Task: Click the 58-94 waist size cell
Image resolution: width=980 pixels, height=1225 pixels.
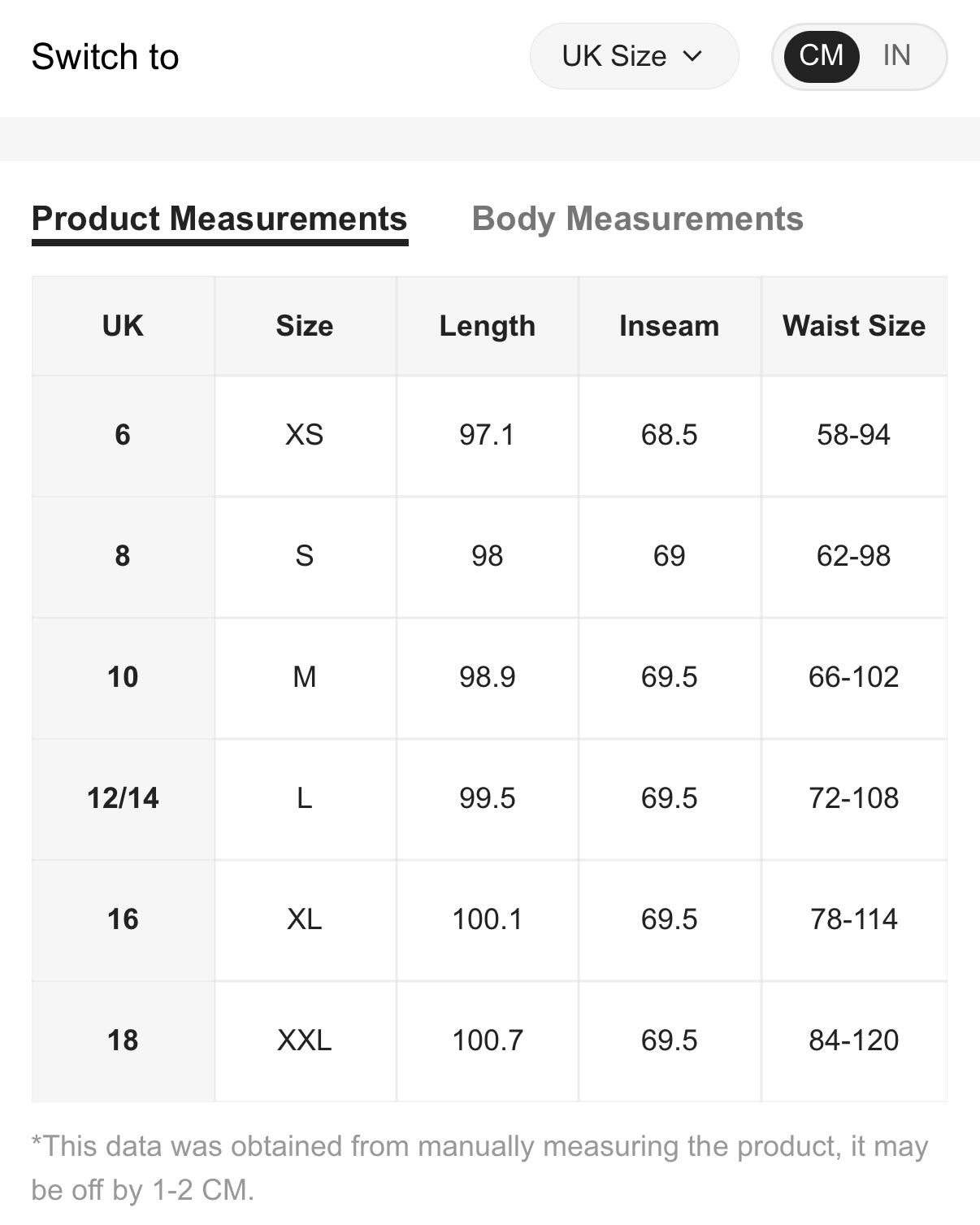Action: [853, 435]
